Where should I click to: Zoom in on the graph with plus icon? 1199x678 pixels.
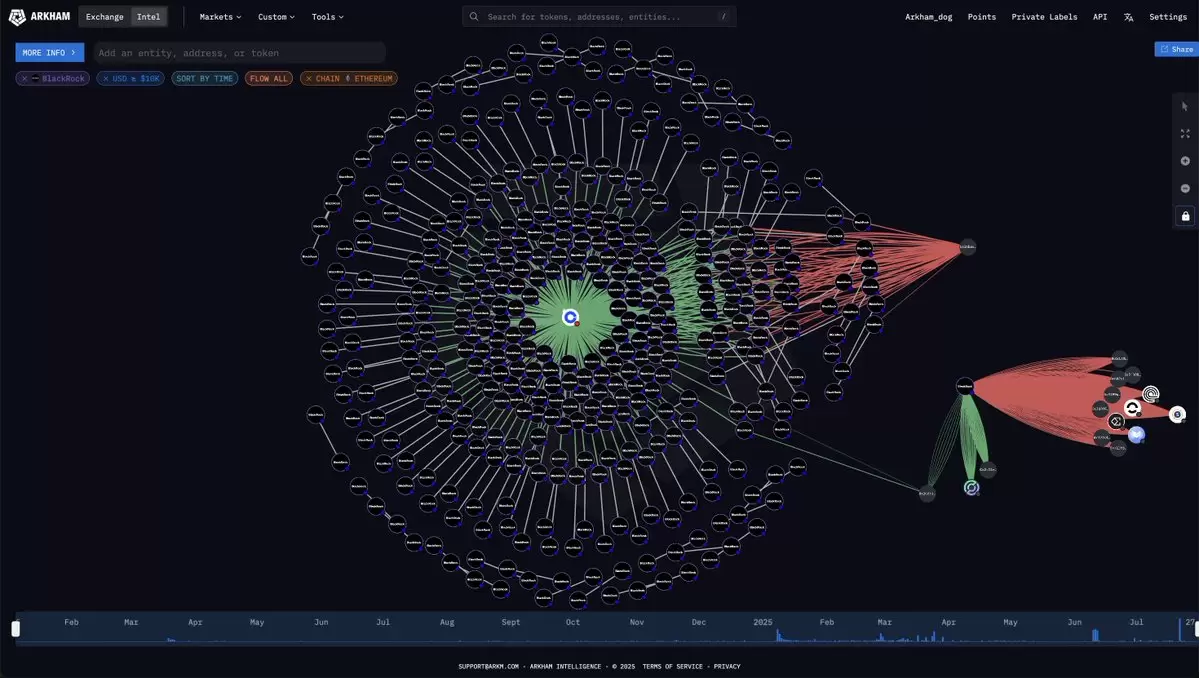[1184, 161]
